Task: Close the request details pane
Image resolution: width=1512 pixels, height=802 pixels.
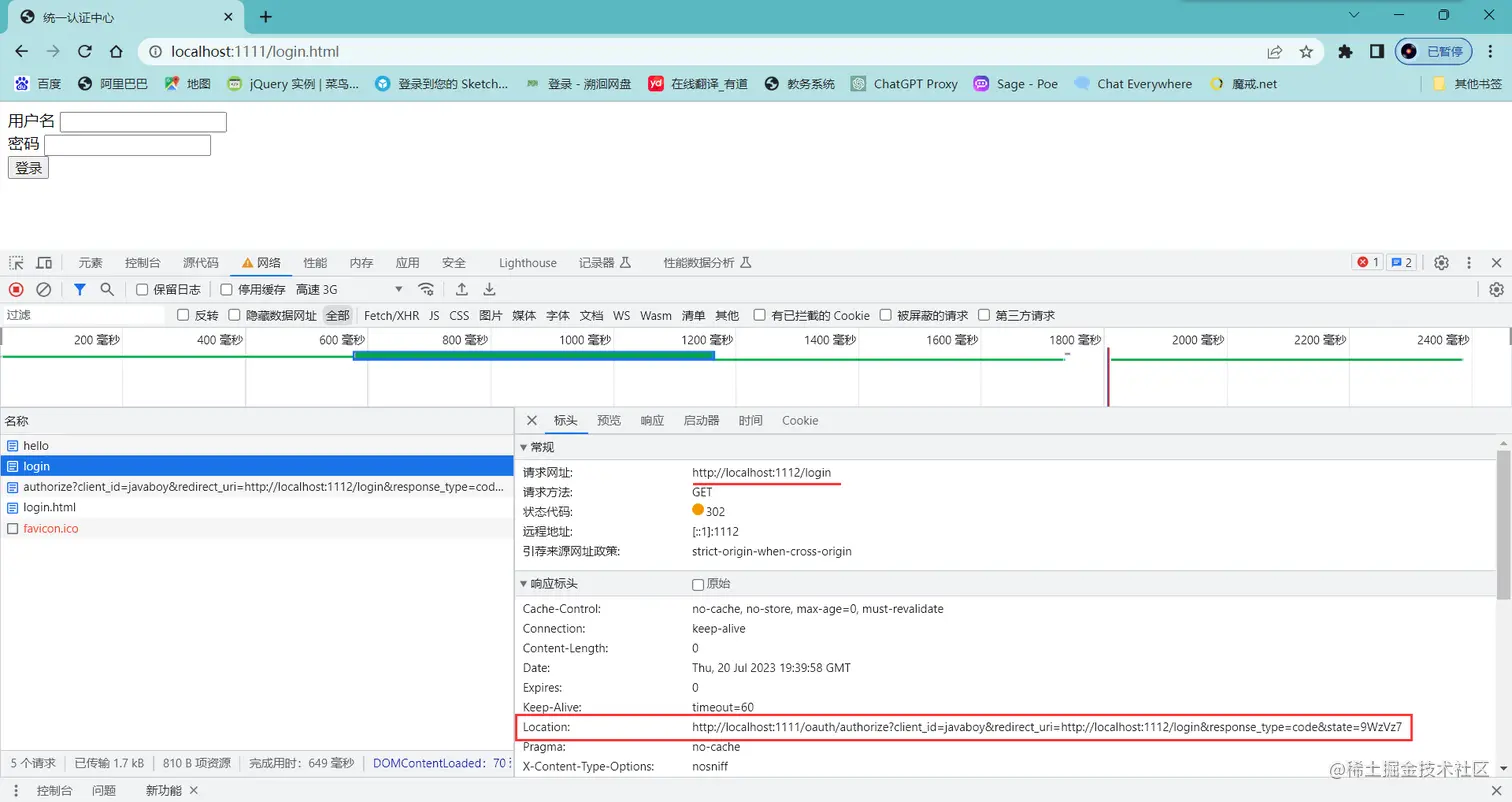Action: [x=532, y=421]
